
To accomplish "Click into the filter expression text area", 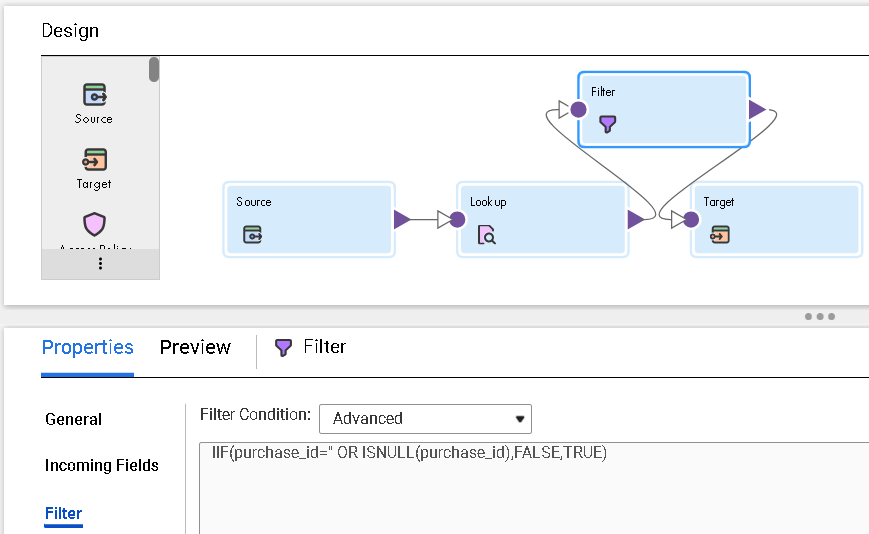I will point(534,487).
